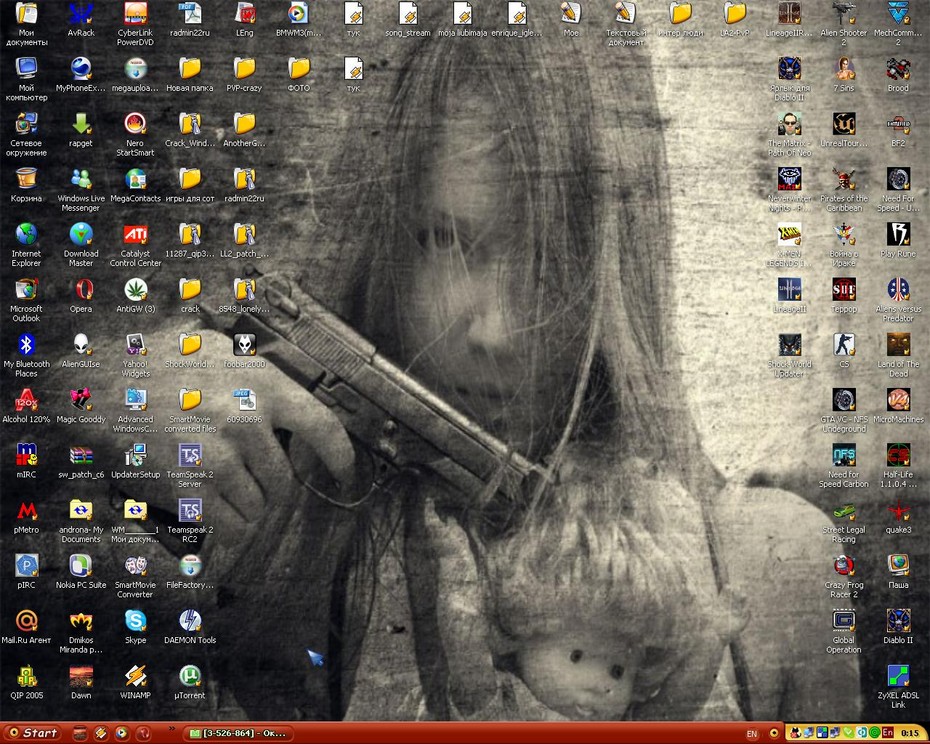Launch Magic Gooddy shortcut

[x=81, y=406]
